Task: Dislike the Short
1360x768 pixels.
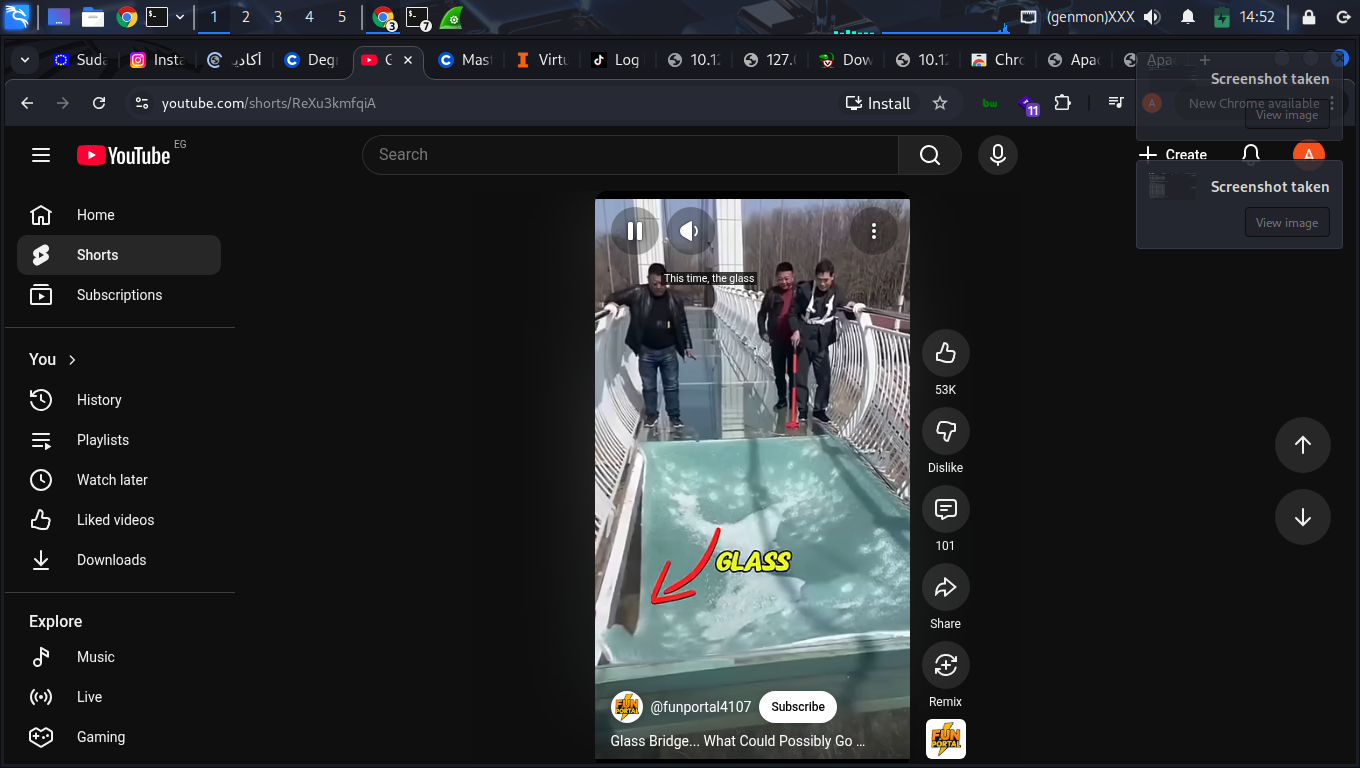Action: (946, 431)
